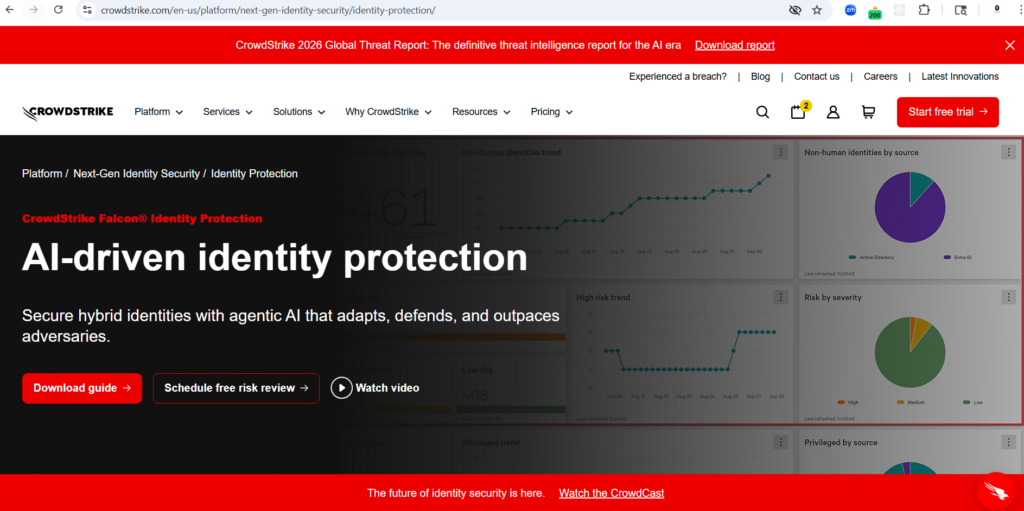Viewport: 1024px width, 511px height.
Task: Click the Risk by severity pie chart
Action: click(909, 352)
